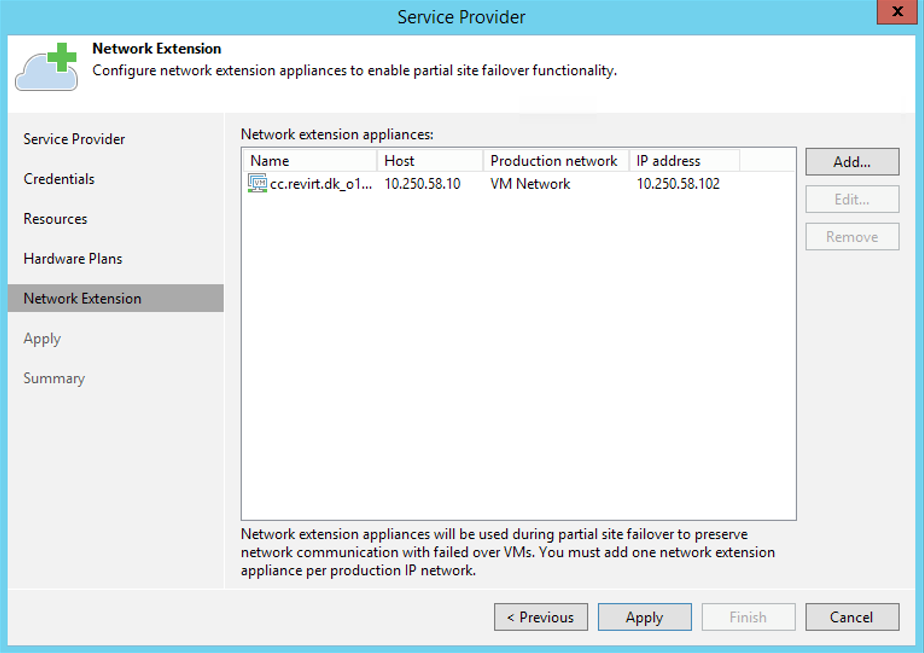The width and height of the screenshot is (924, 653).
Task: Open the Service Provider wizard step
Action: (x=74, y=139)
